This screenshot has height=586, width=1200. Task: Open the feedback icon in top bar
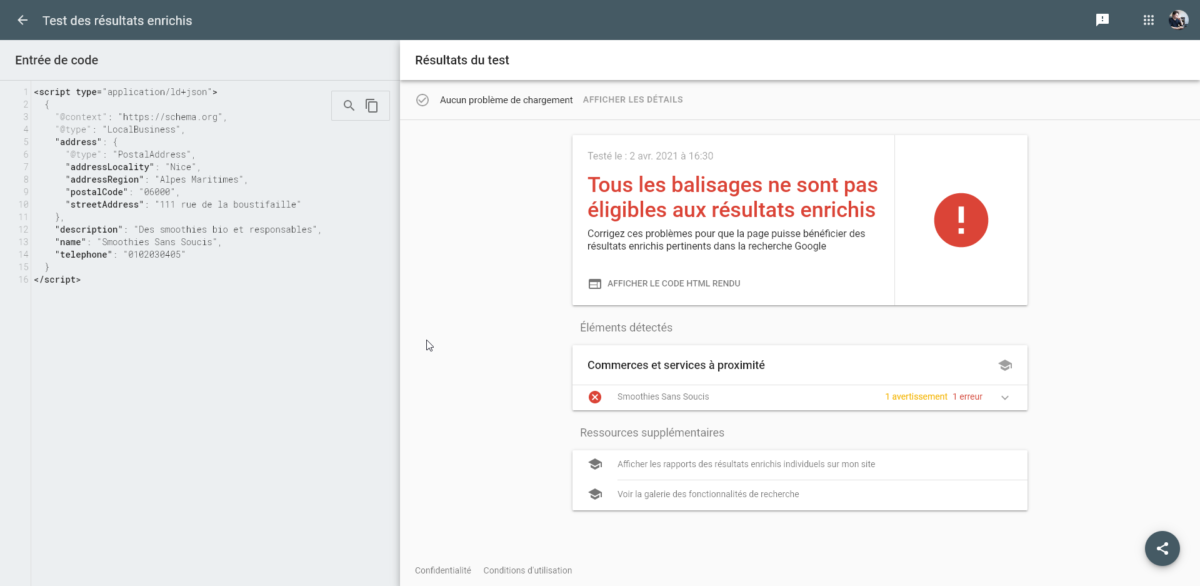tap(1102, 20)
